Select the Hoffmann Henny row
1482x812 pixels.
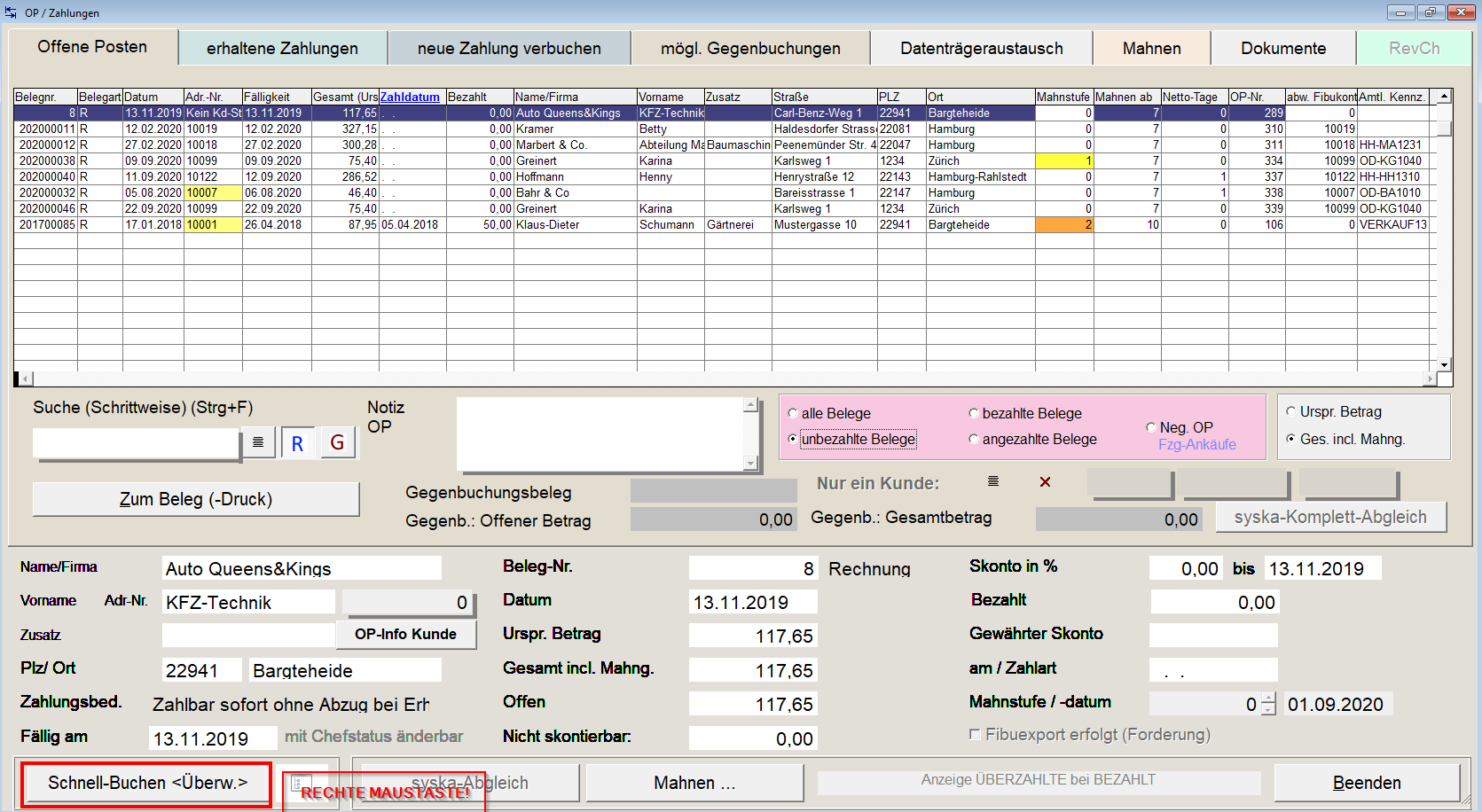(x=724, y=176)
